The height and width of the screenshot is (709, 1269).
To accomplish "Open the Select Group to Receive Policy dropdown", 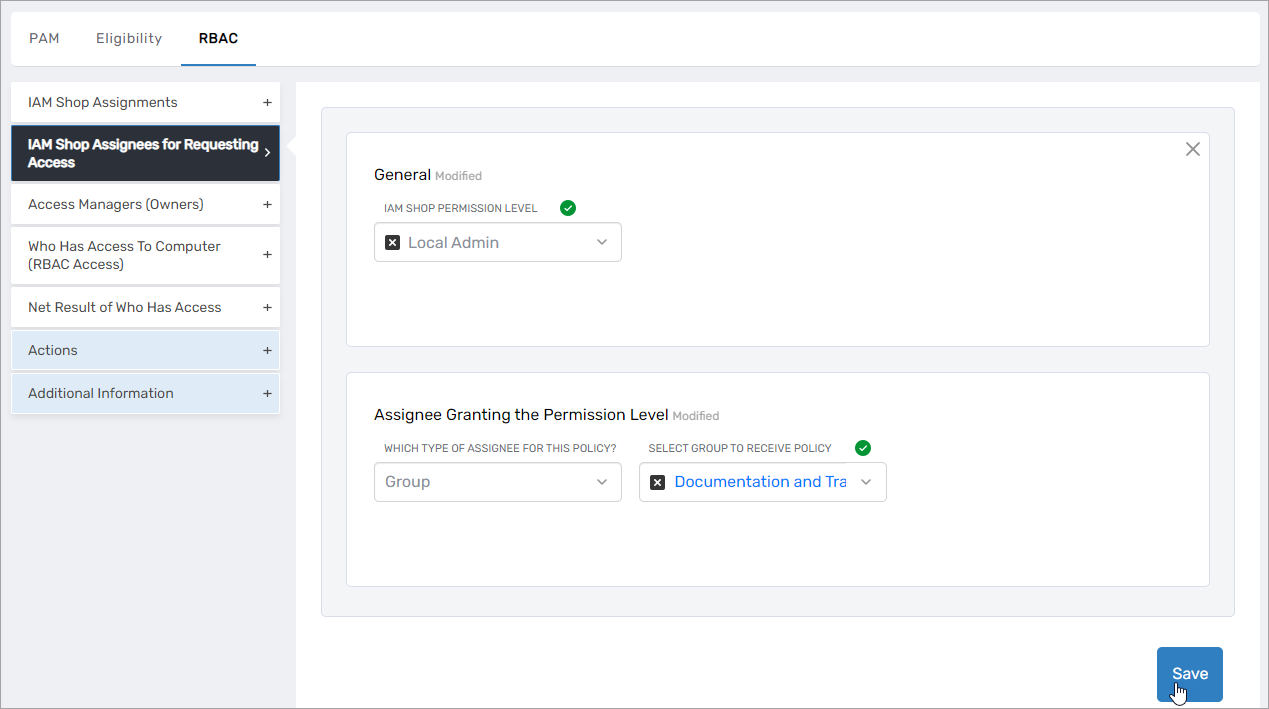I will coord(866,482).
